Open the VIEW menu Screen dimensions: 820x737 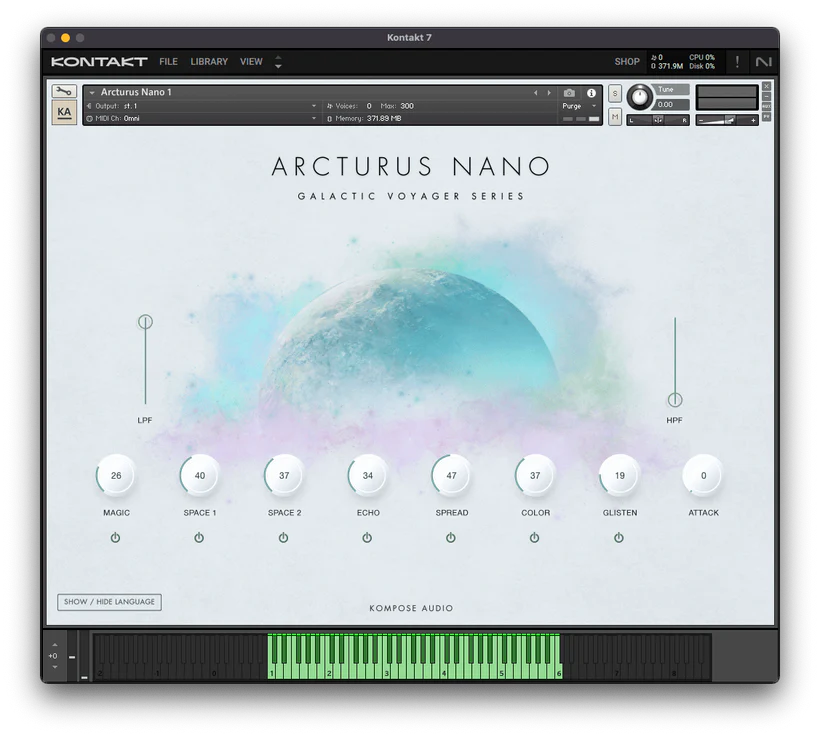click(251, 61)
